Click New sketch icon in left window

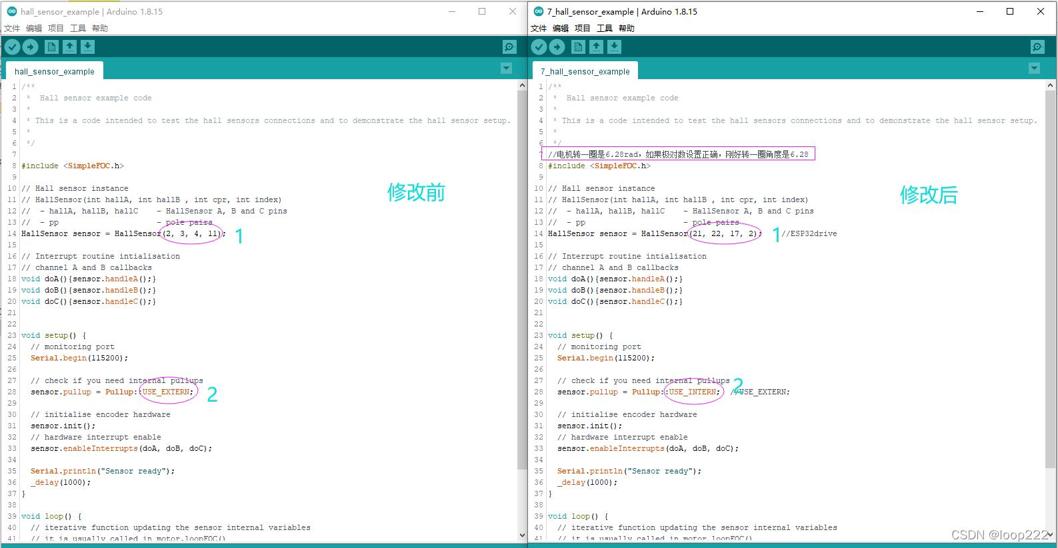coord(52,47)
